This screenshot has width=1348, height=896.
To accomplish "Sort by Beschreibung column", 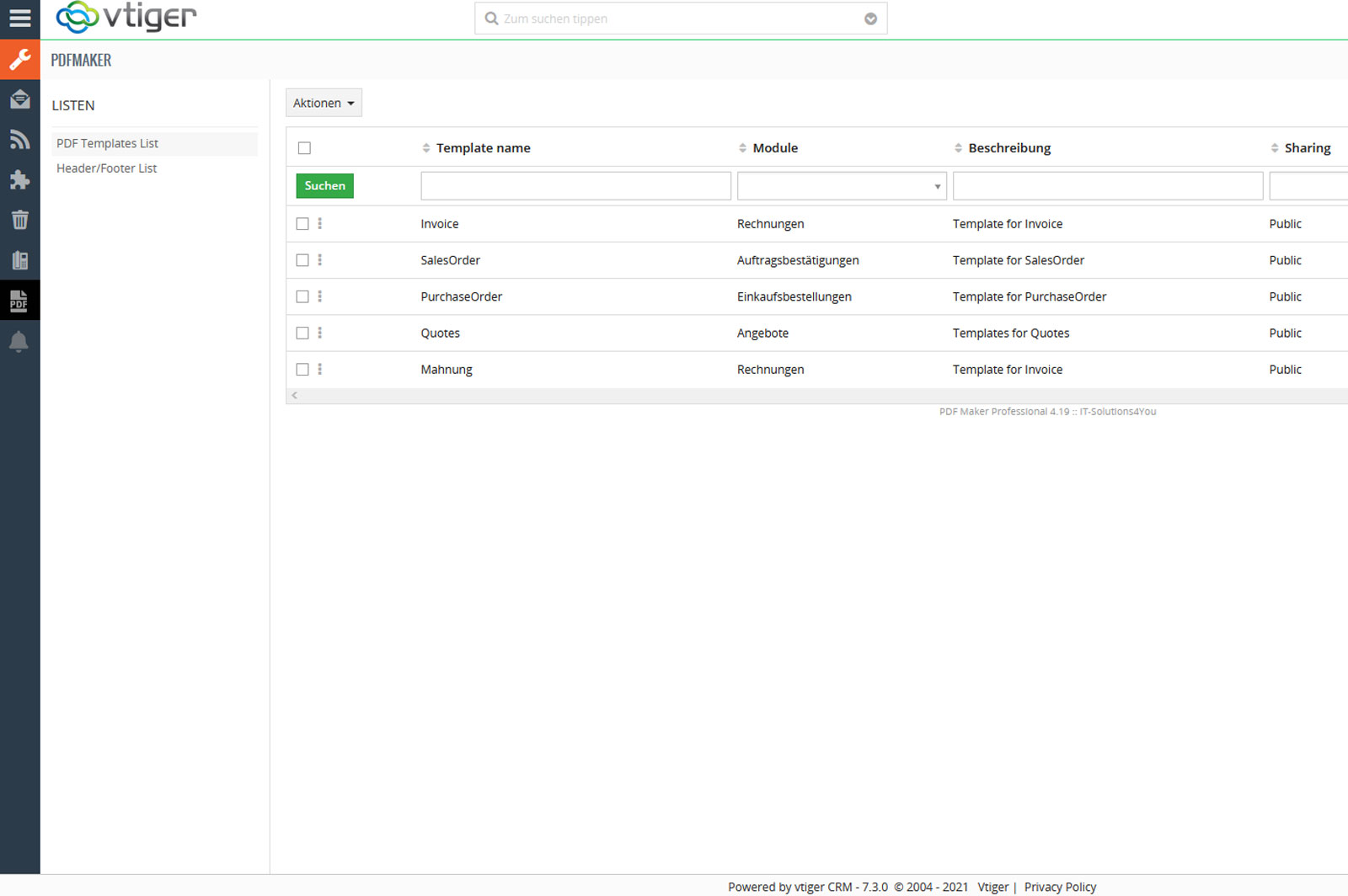I will pyautogui.click(x=1003, y=148).
